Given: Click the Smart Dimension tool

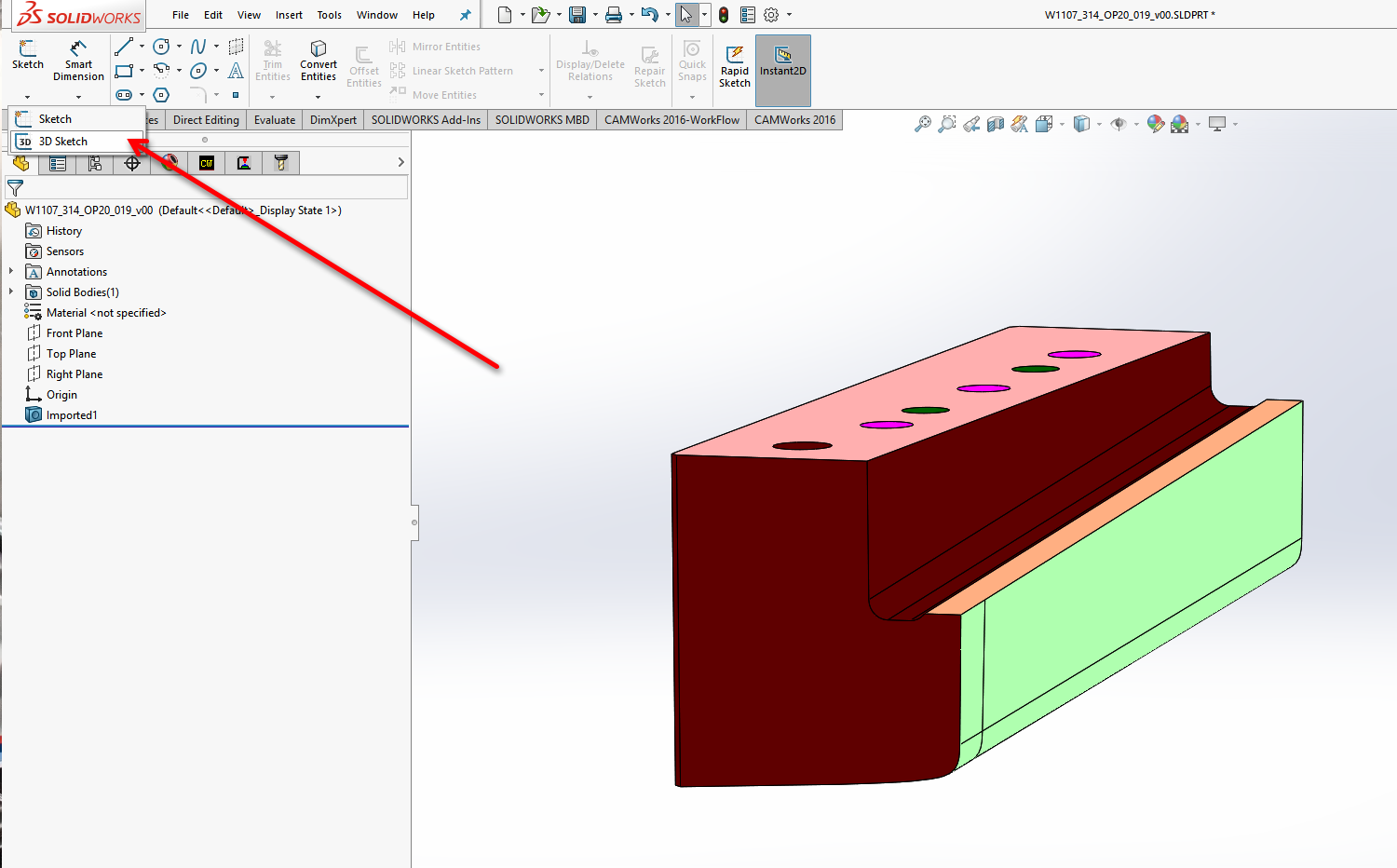Looking at the screenshot, I should point(78,61).
